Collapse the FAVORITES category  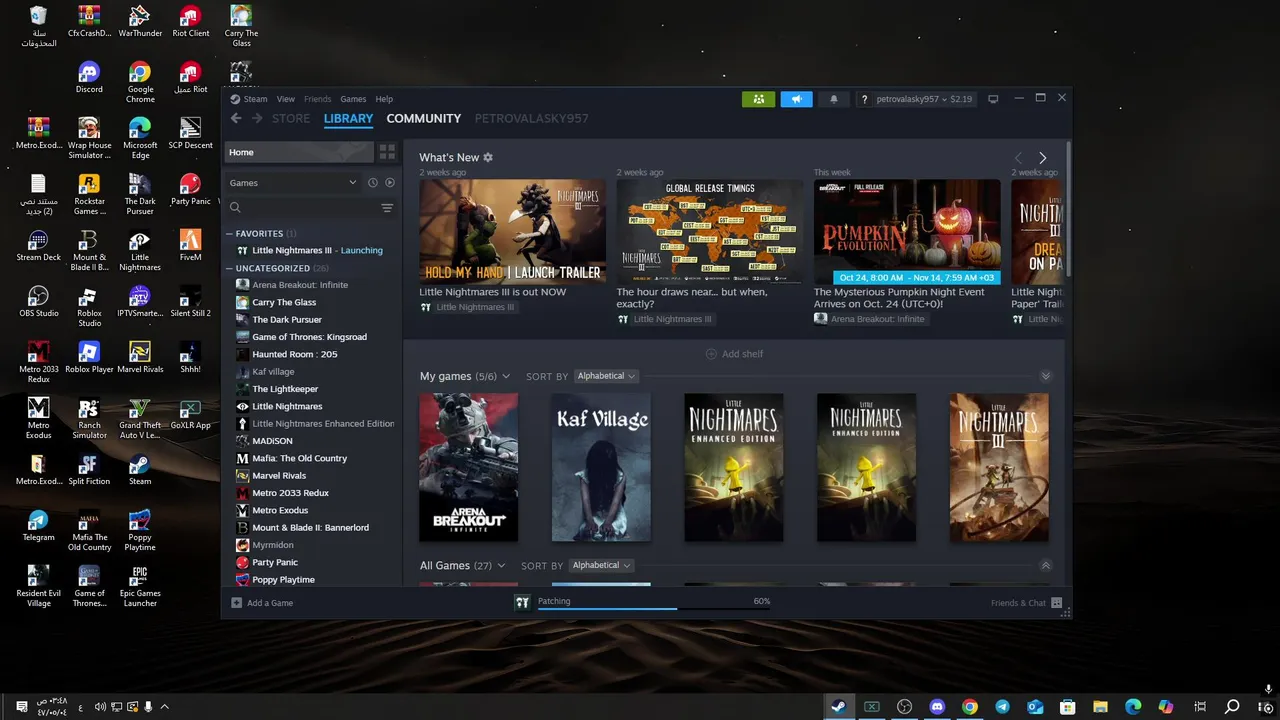[x=229, y=233]
